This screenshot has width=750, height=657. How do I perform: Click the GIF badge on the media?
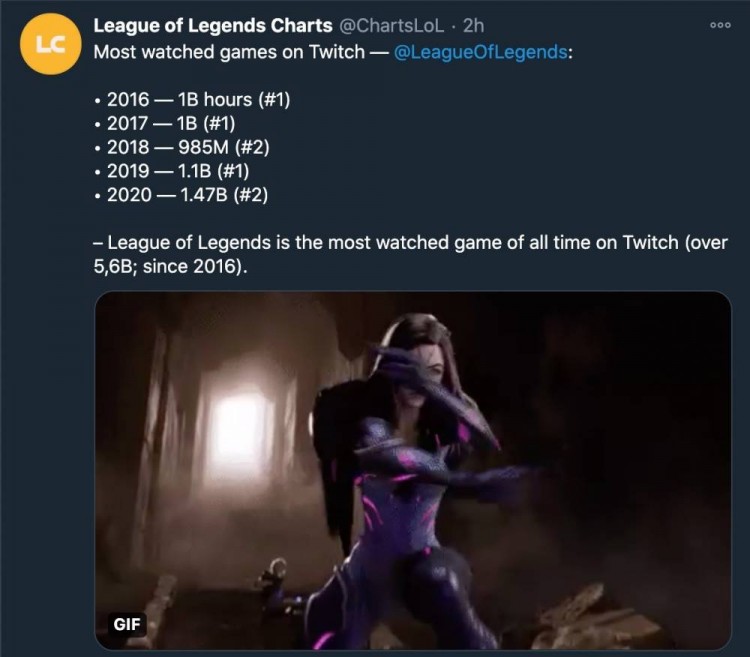coord(127,624)
